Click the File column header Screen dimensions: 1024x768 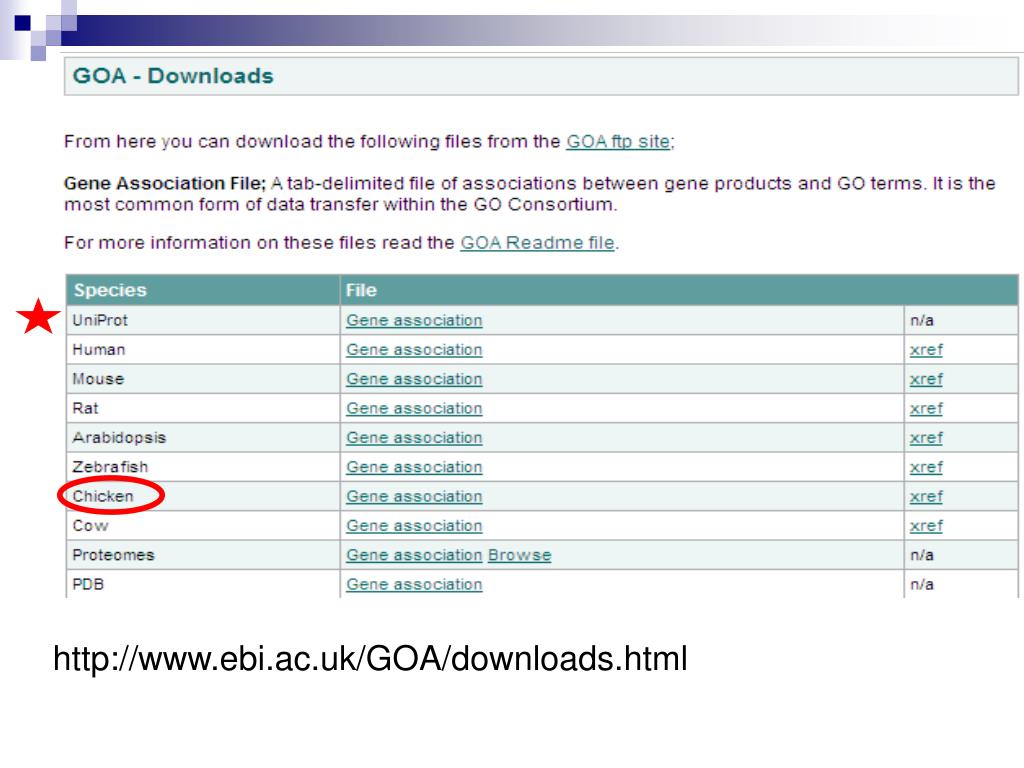pyautogui.click(x=679, y=291)
